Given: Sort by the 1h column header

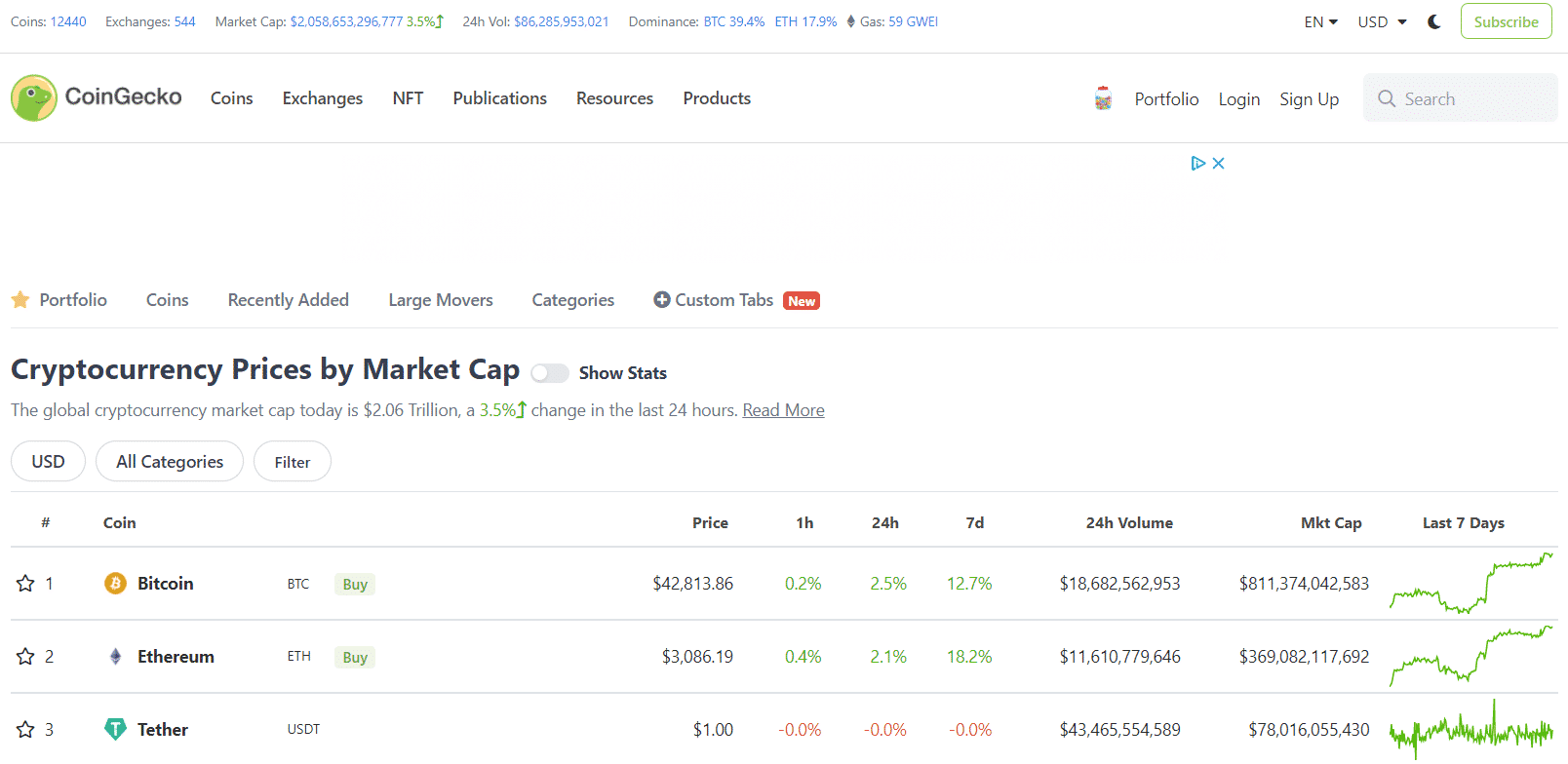Looking at the screenshot, I should point(804,523).
